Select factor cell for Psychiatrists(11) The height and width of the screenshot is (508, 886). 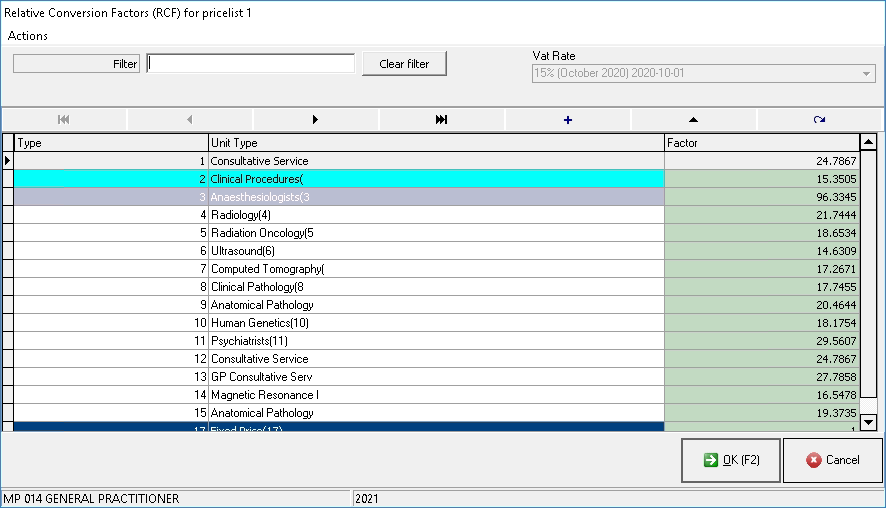tap(760, 341)
